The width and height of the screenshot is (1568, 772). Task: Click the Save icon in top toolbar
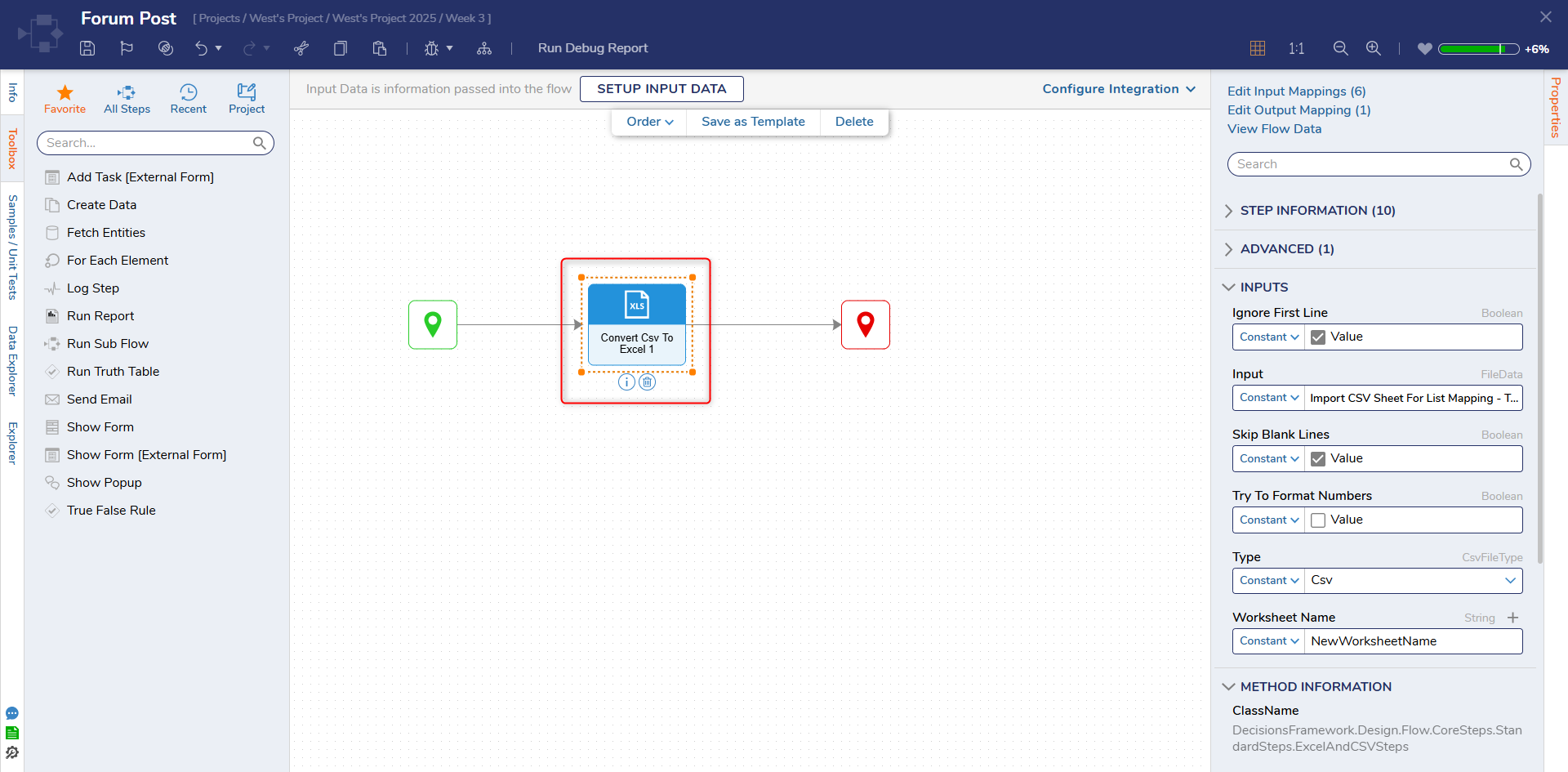(x=87, y=48)
